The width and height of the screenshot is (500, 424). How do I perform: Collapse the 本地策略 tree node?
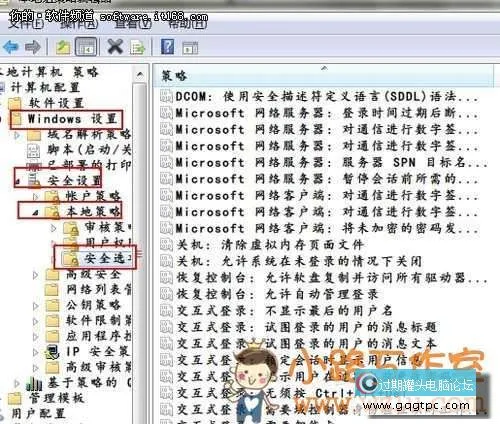[x=35, y=213]
